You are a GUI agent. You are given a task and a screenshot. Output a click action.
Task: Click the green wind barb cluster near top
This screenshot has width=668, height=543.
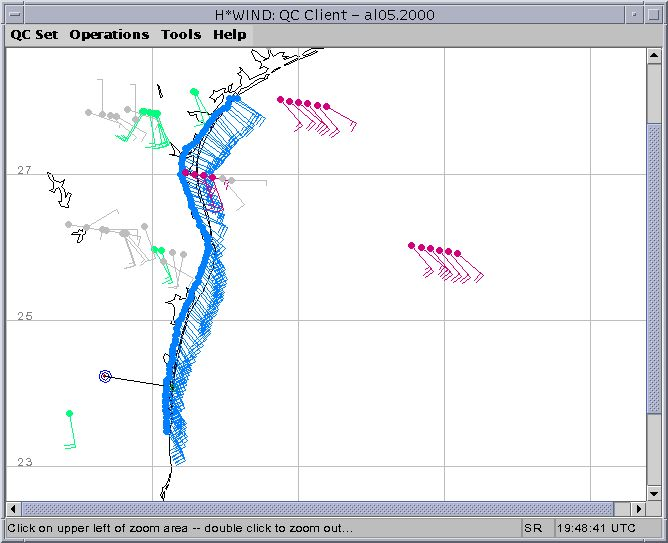[x=153, y=122]
